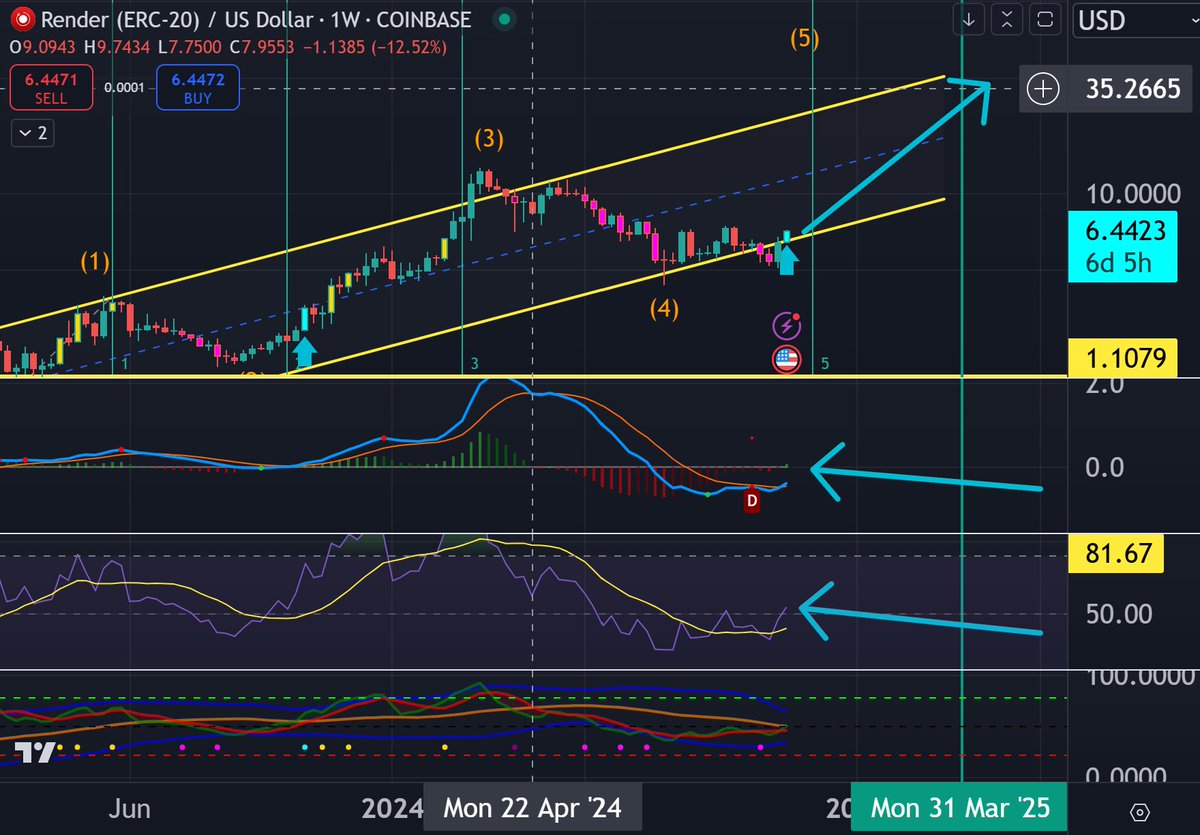This screenshot has width=1200, height=835.
Task: Select the (4) Elliott wave label
Action: (663, 308)
